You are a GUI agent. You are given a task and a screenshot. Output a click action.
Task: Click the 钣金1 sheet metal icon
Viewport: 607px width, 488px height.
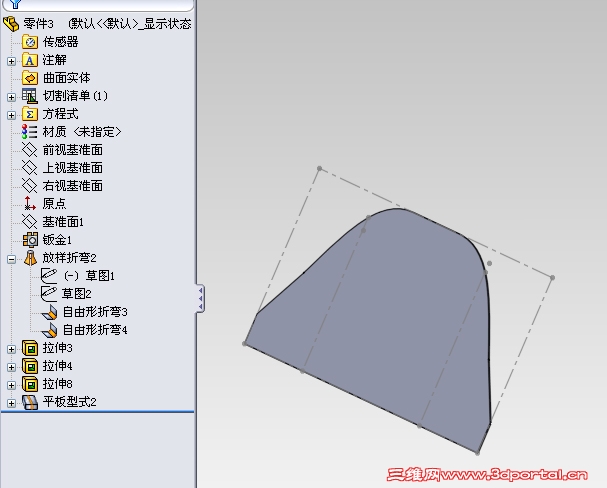[30, 240]
